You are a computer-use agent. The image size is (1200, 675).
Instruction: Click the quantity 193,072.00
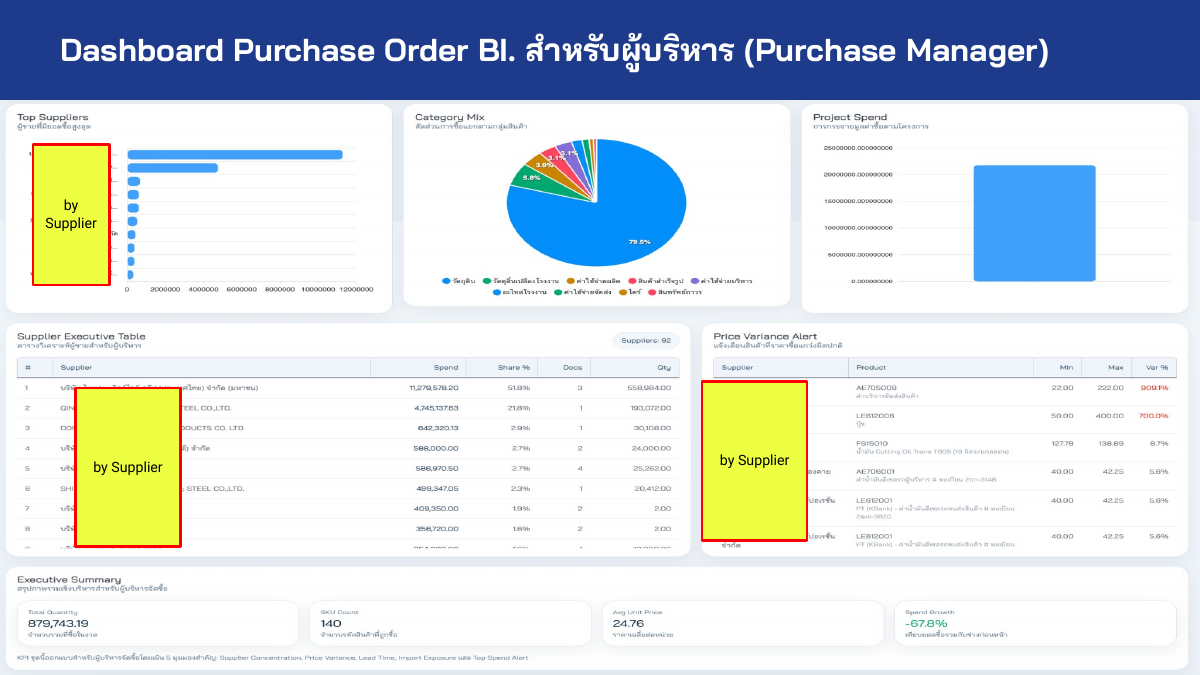650,408
